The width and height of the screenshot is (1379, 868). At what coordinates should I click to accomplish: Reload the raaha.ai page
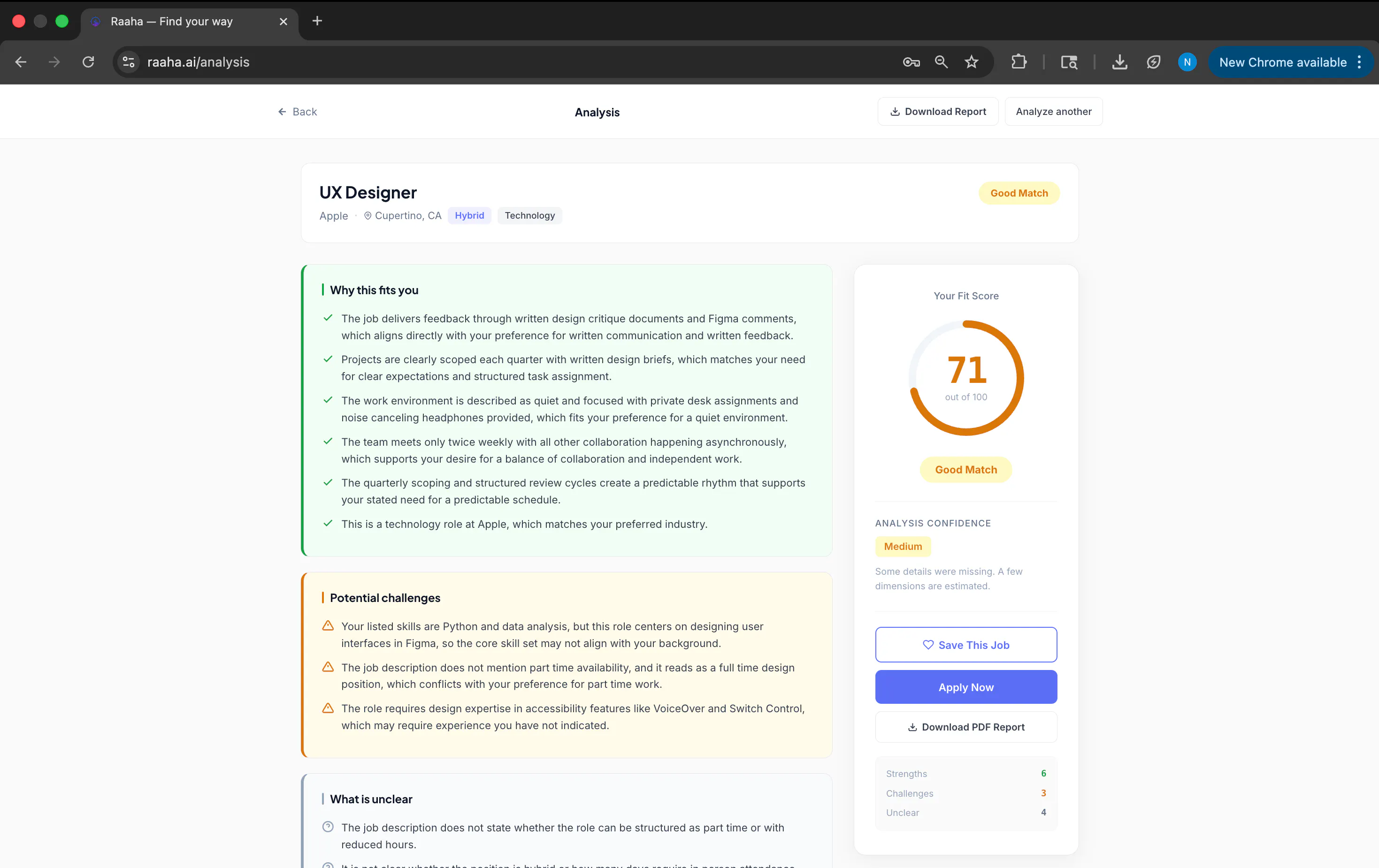coord(88,62)
